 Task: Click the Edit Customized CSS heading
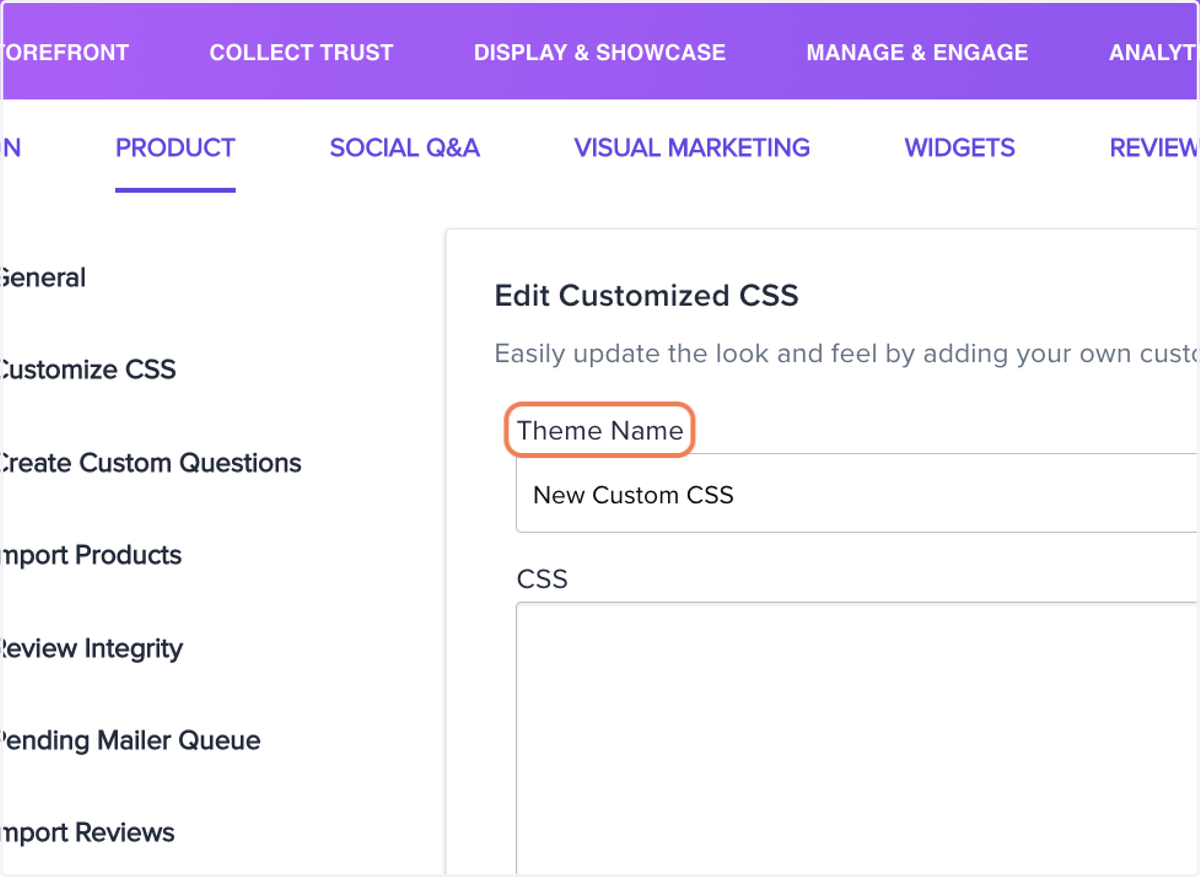[x=647, y=296]
